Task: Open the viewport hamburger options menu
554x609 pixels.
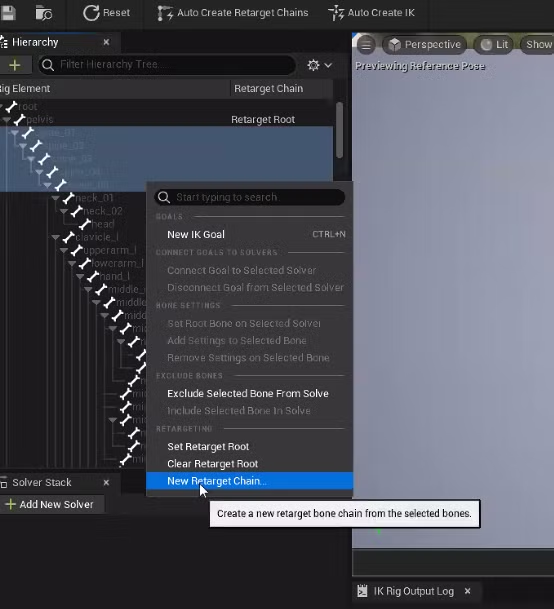Action: (x=366, y=45)
